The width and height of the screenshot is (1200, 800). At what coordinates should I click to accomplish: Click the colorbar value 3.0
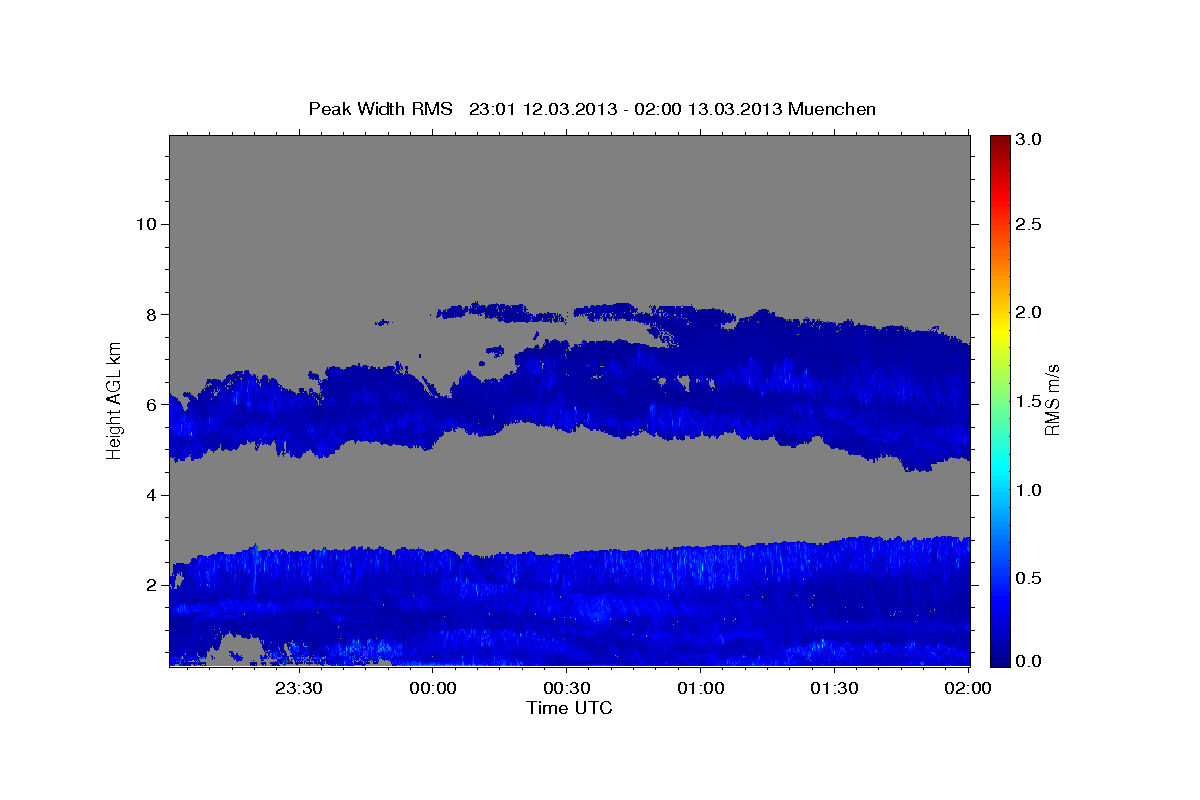click(x=1029, y=139)
